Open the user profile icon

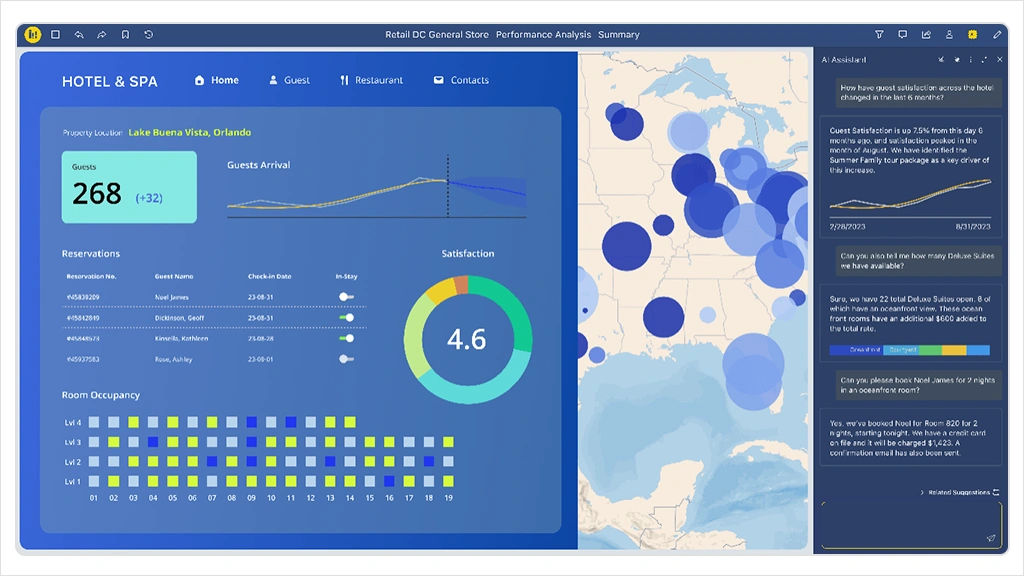click(x=949, y=34)
